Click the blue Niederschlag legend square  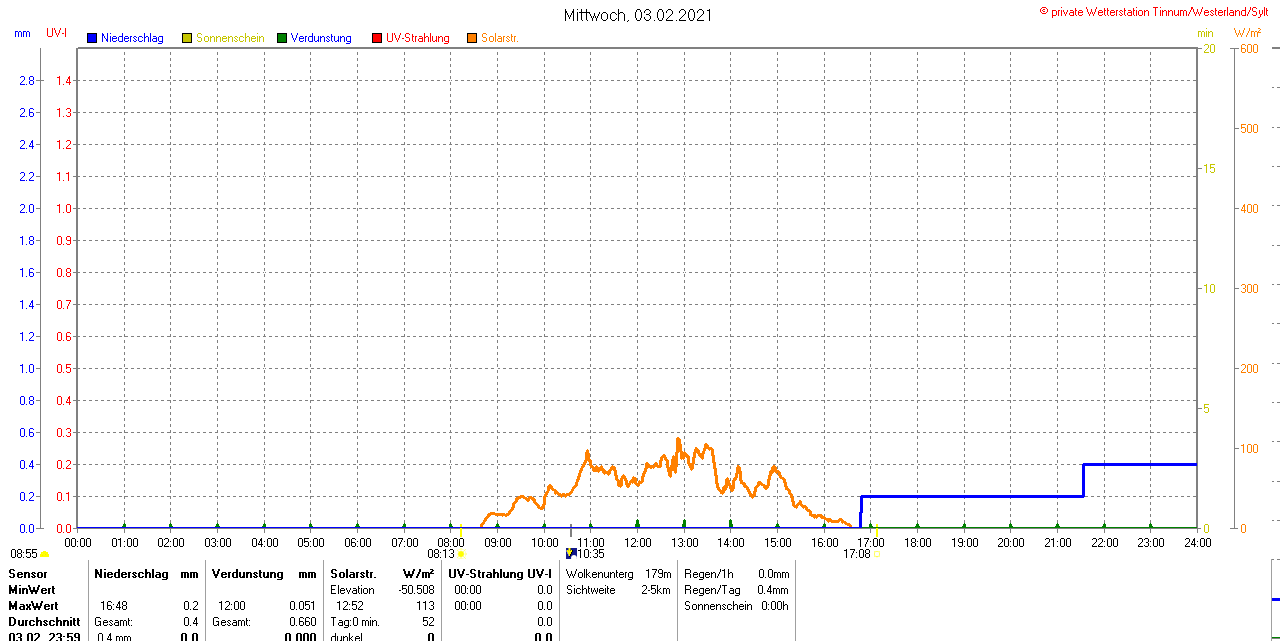coord(92,38)
